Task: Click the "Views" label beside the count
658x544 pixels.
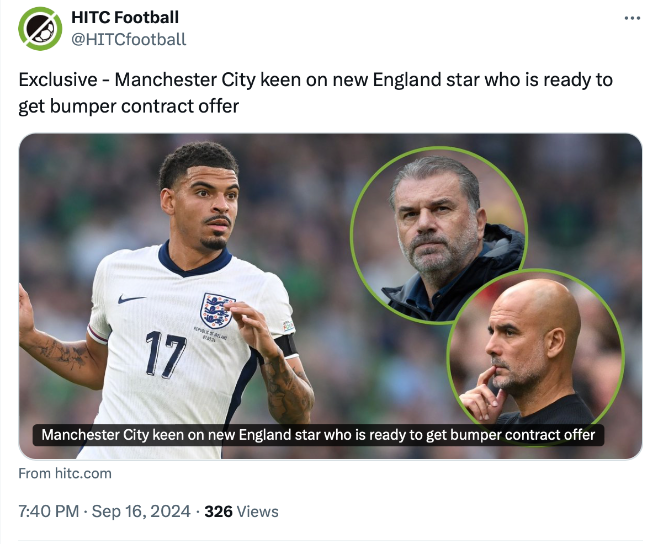Action: click(x=258, y=511)
